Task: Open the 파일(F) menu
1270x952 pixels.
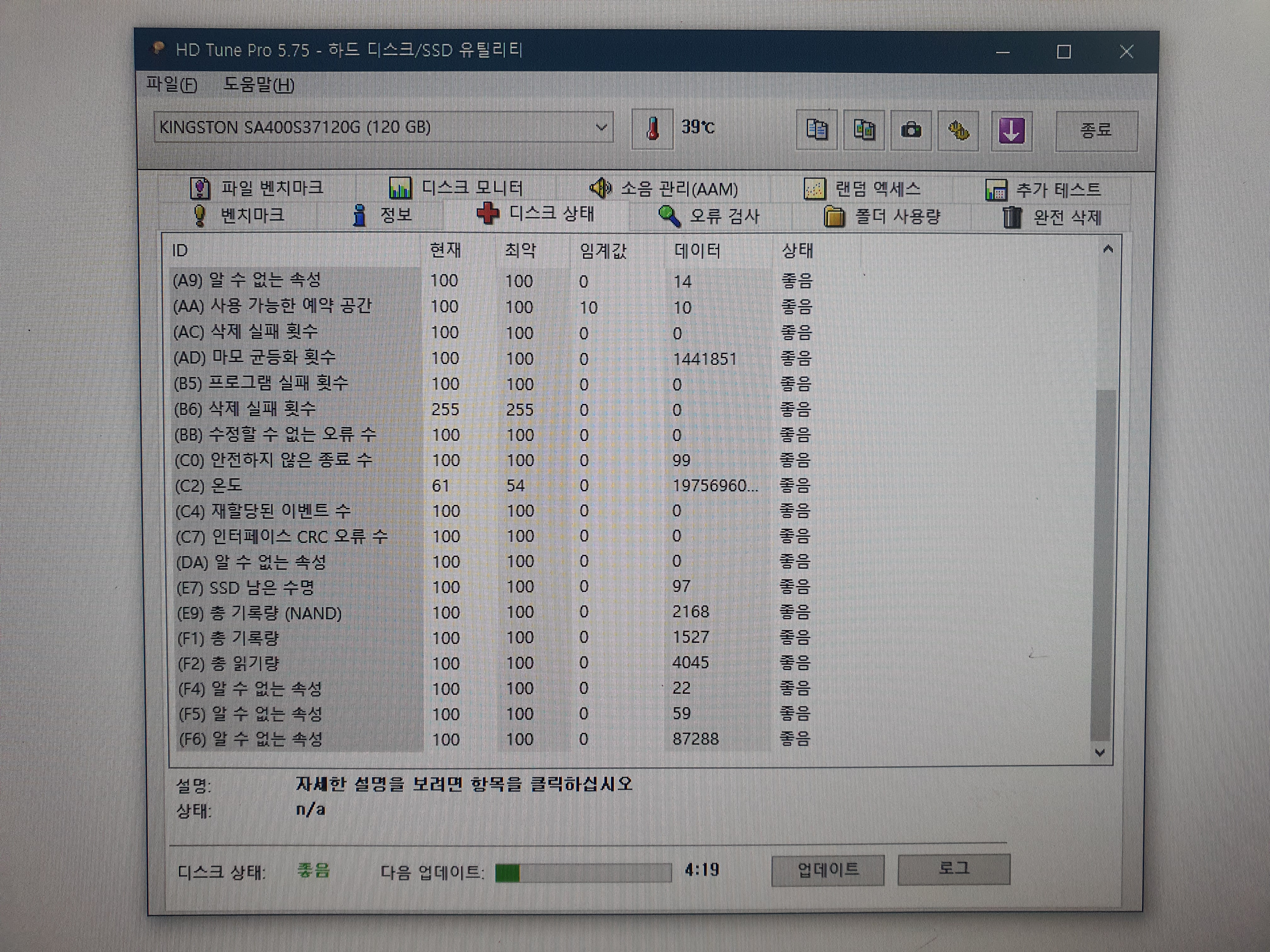Action: tap(172, 85)
